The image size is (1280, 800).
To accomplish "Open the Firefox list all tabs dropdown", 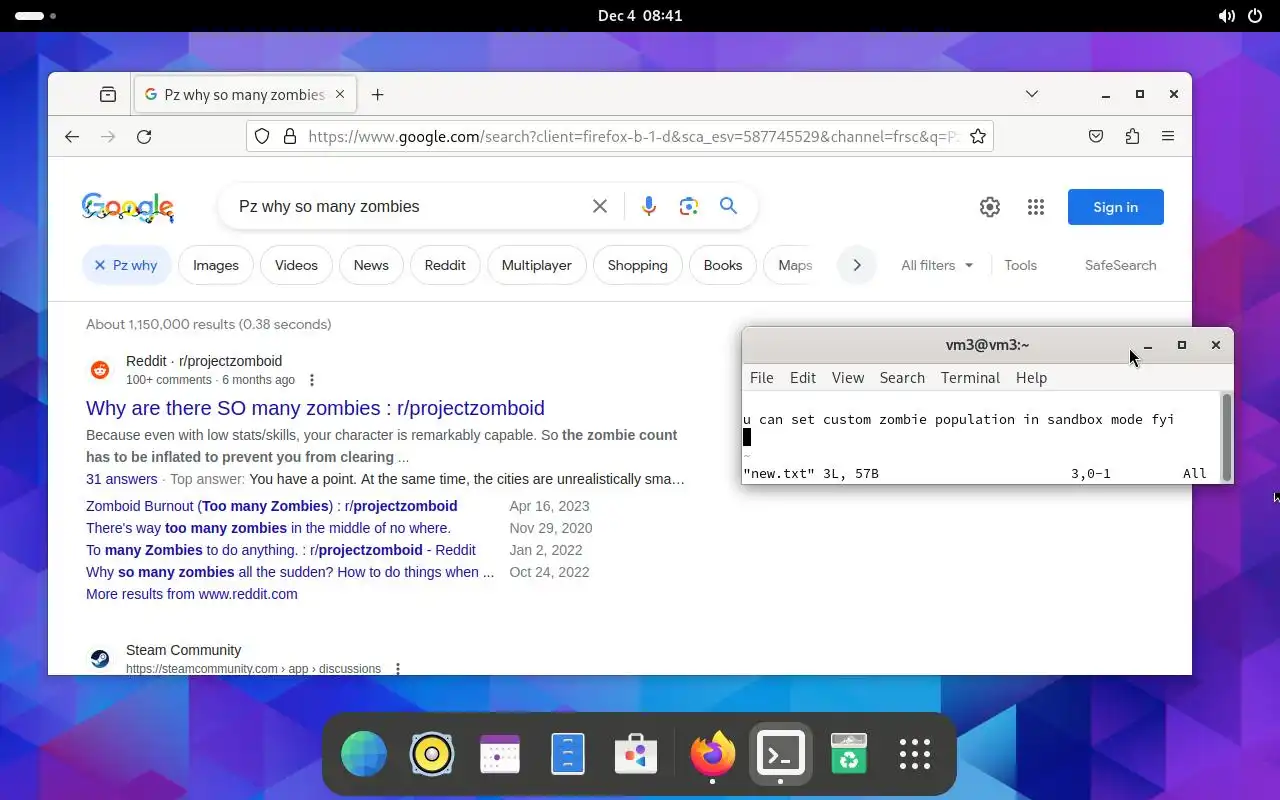I will click(x=1032, y=94).
